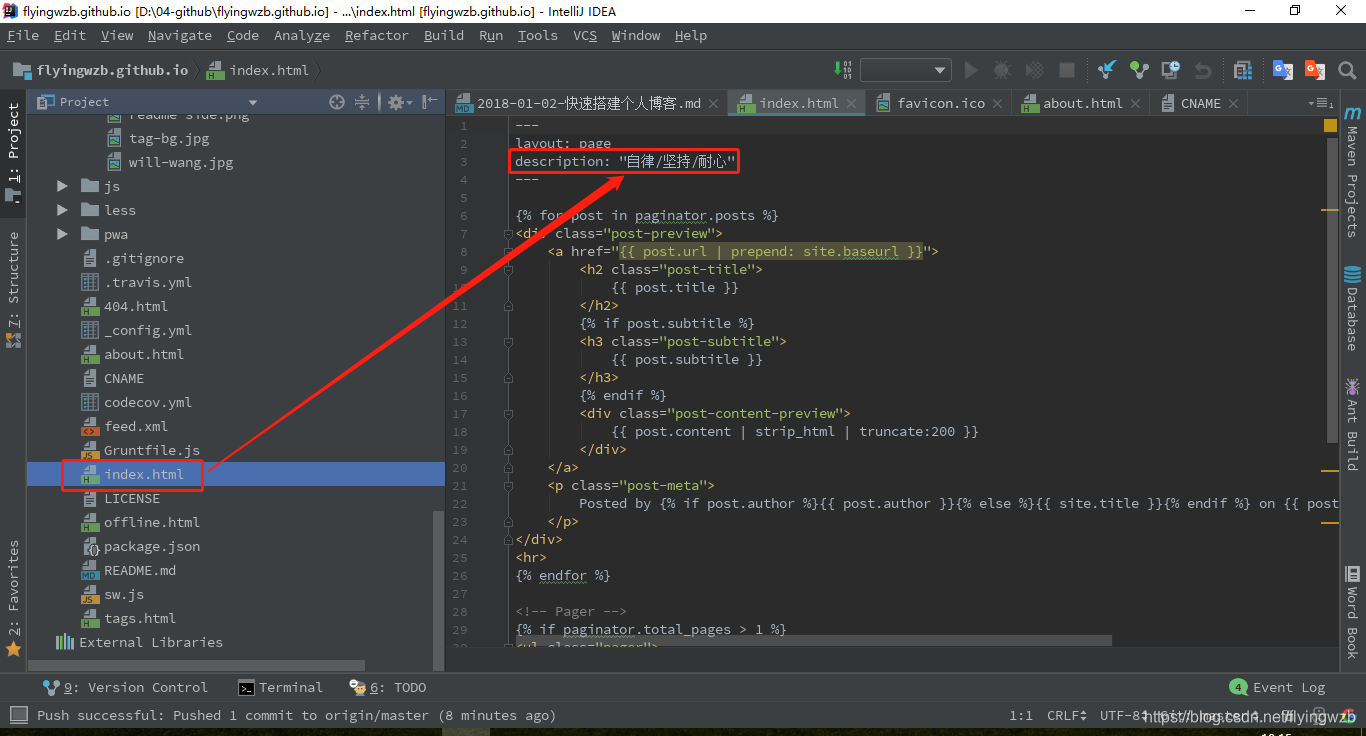This screenshot has height=736, width=1366.
Task: Switch to the 2018-01-02 markdown tab
Action: (x=589, y=103)
